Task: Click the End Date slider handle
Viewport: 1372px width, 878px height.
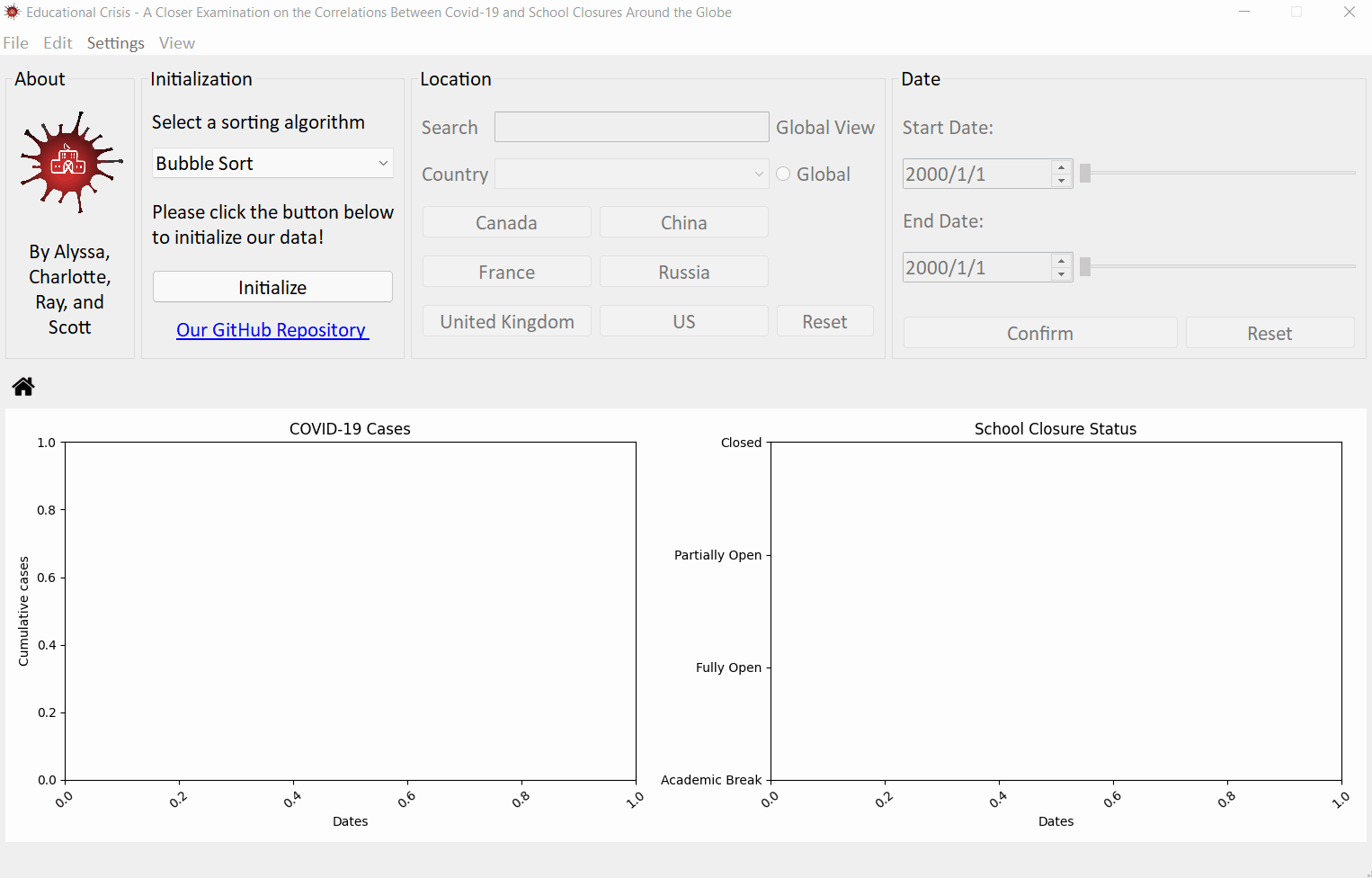Action: click(x=1085, y=267)
